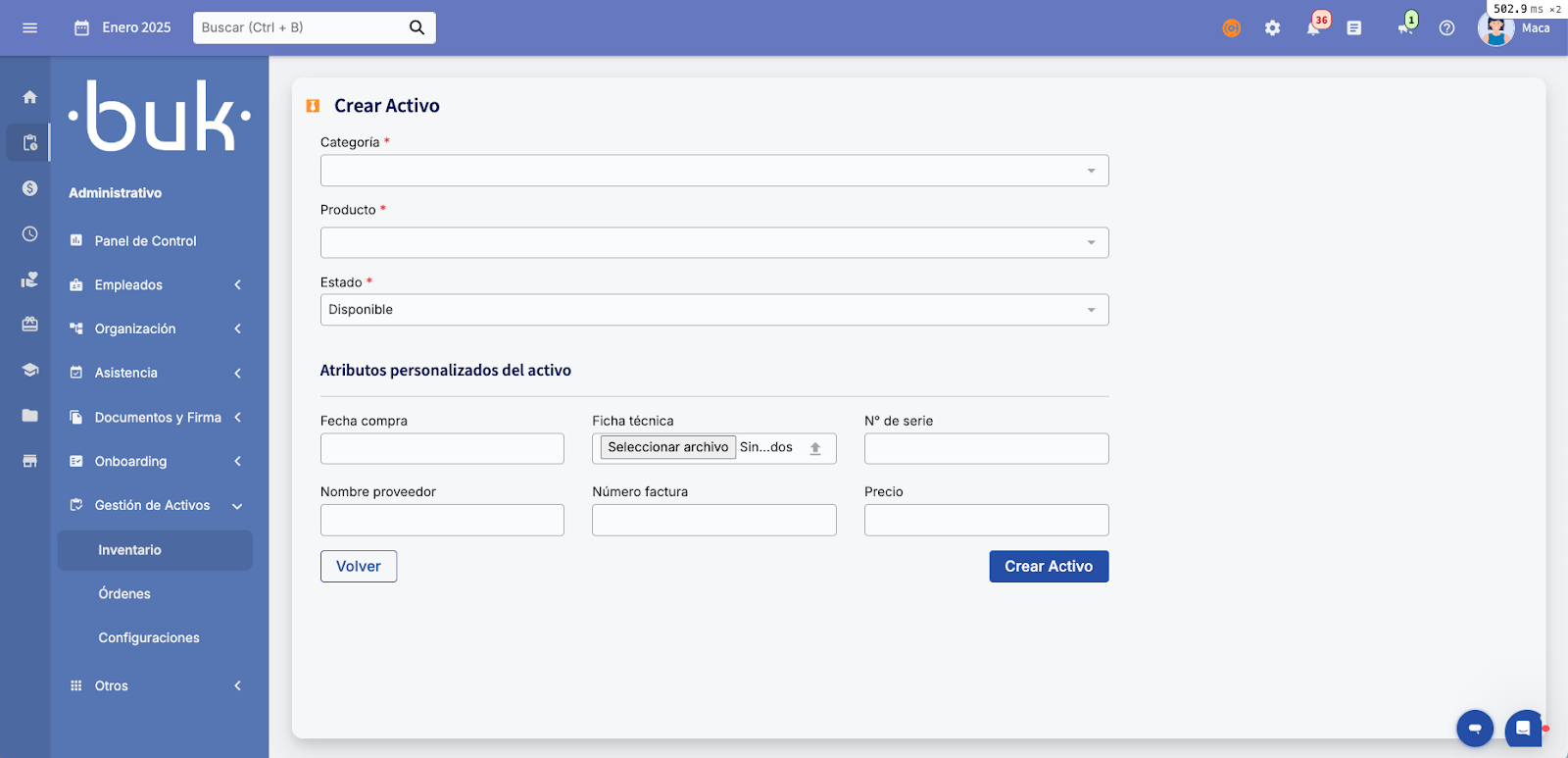The width and height of the screenshot is (1568, 758).
Task: Open the chat bubble widget icon
Action: pyautogui.click(x=1523, y=728)
